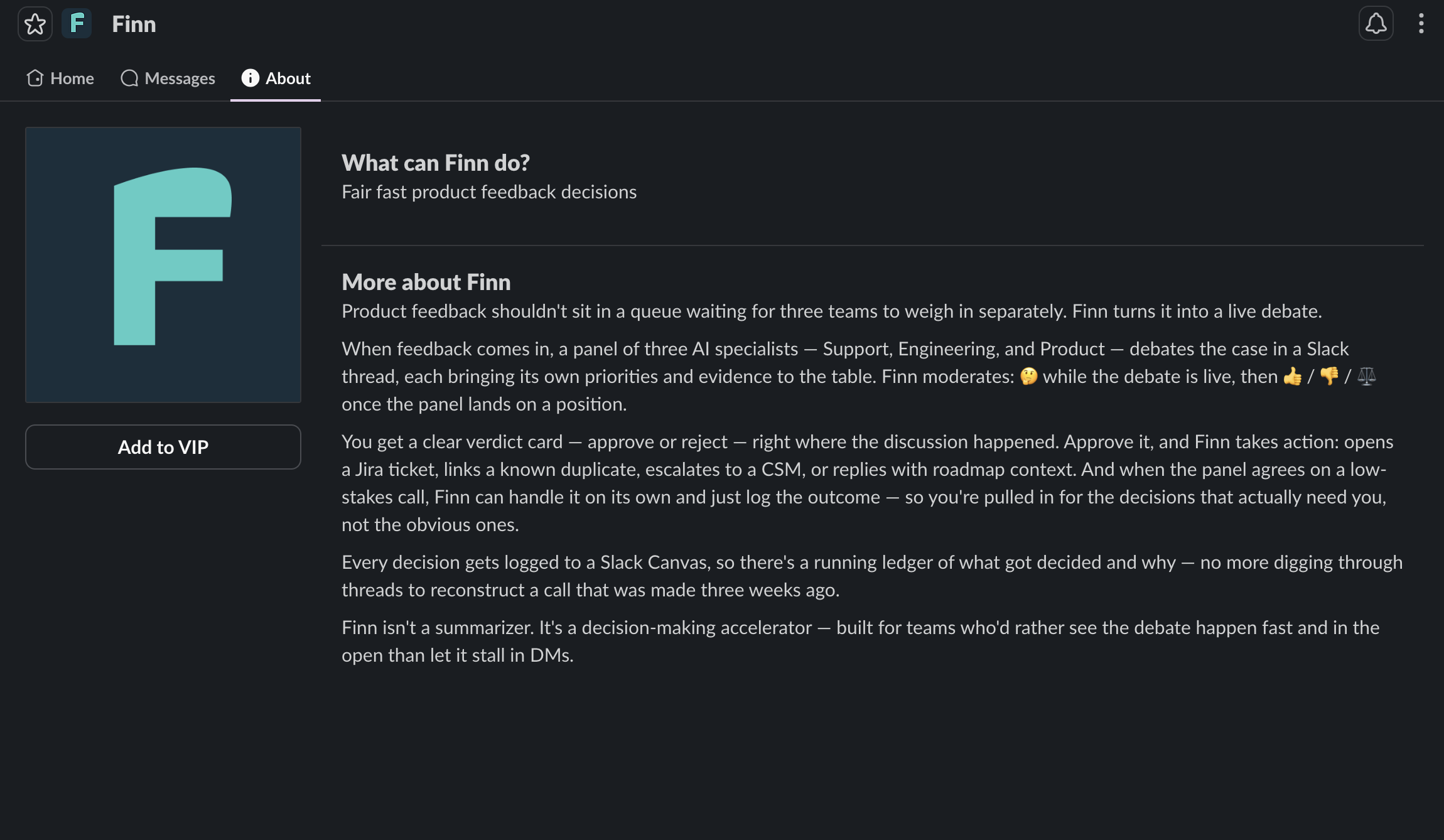
Task: Open notification preferences with the bell icon
Action: coord(1376,24)
